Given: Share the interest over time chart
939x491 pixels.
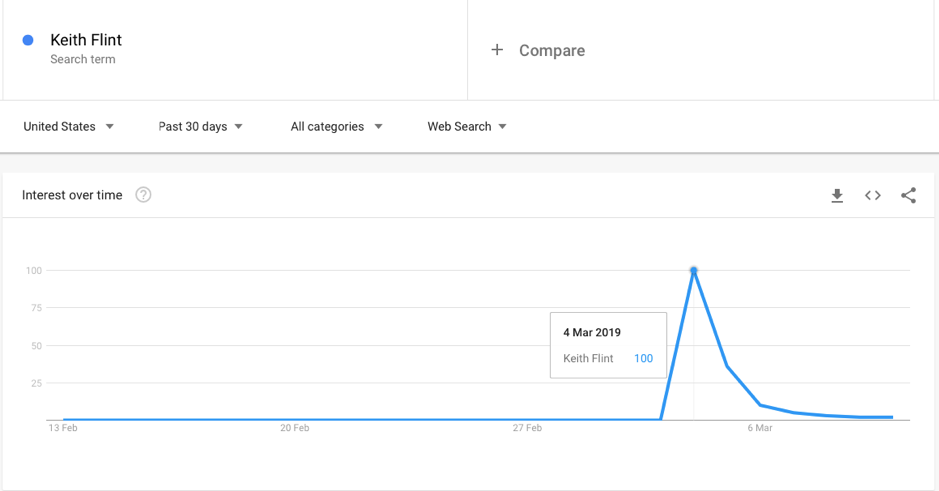Looking at the screenshot, I should tap(908, 195).
